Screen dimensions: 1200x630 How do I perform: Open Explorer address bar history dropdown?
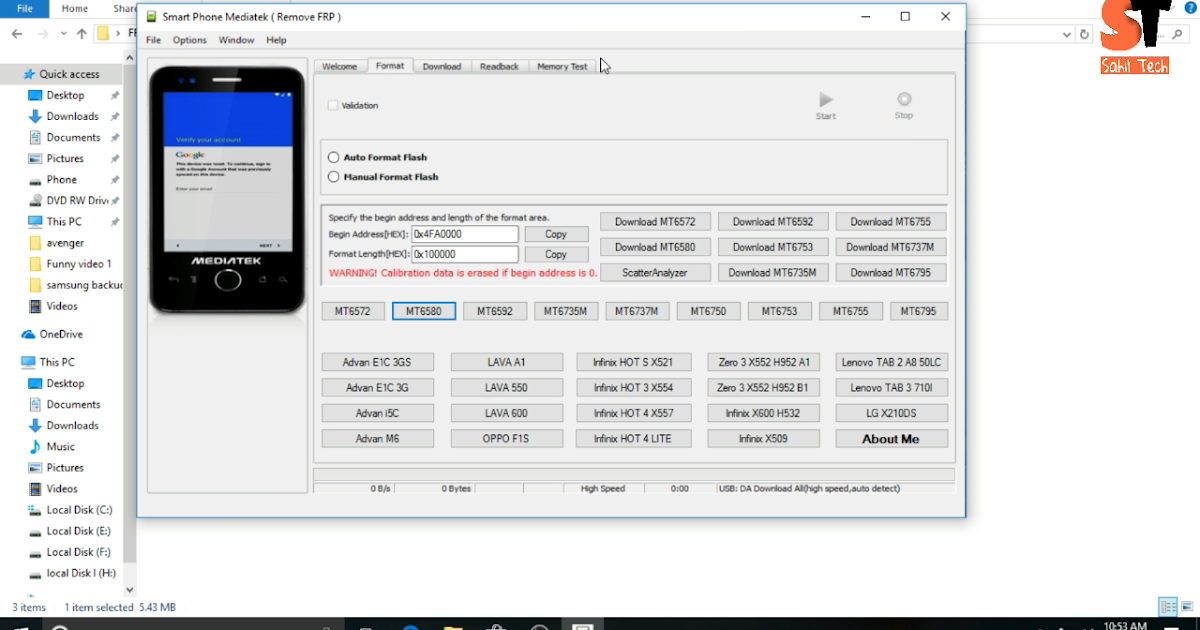[1067, 33]
